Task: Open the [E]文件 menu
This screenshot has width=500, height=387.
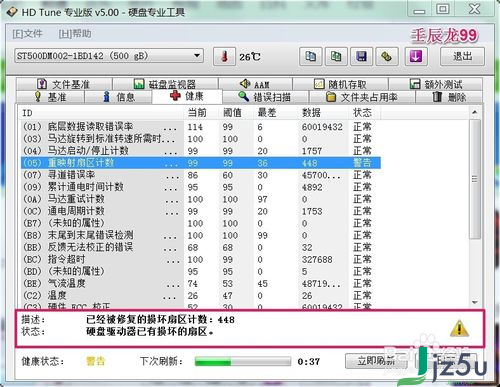Action: click(27, 34)
